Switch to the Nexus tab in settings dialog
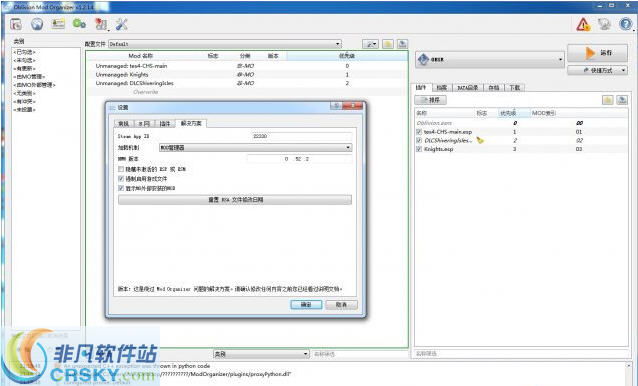This screenshot has width=638, height=386. (x=144, y=123)
